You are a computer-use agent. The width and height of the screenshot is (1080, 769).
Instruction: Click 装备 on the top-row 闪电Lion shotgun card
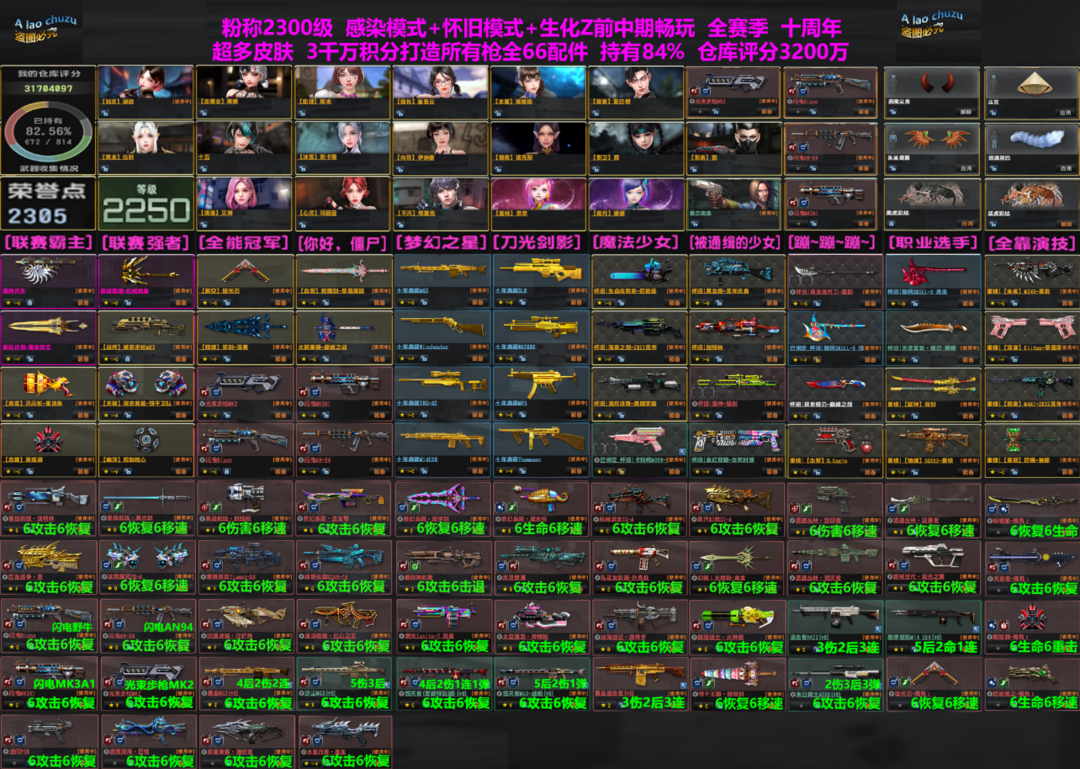[x=864, y=112]
